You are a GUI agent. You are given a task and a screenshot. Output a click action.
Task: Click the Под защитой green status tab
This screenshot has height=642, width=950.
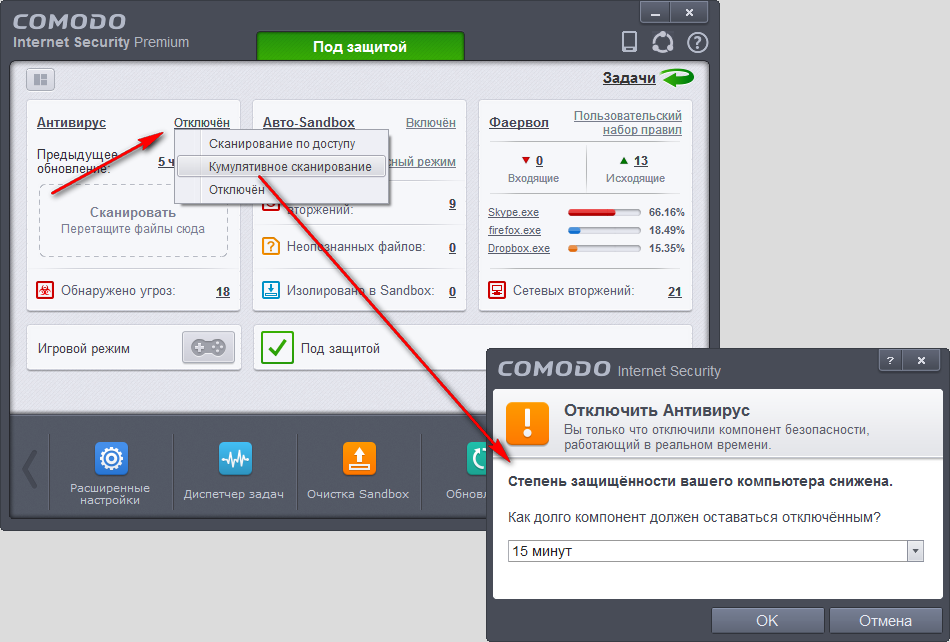[x=360, y=47]
